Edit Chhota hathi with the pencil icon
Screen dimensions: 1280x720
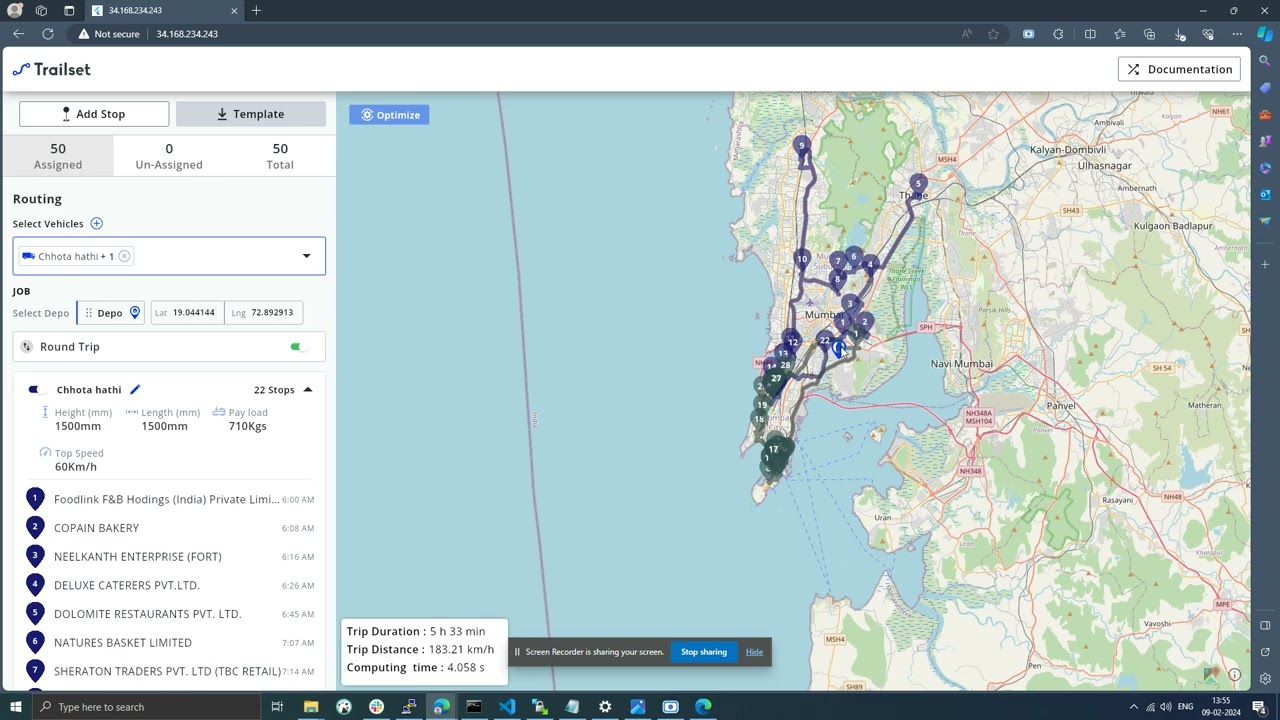pyautogui.click(x=135, y=390)
